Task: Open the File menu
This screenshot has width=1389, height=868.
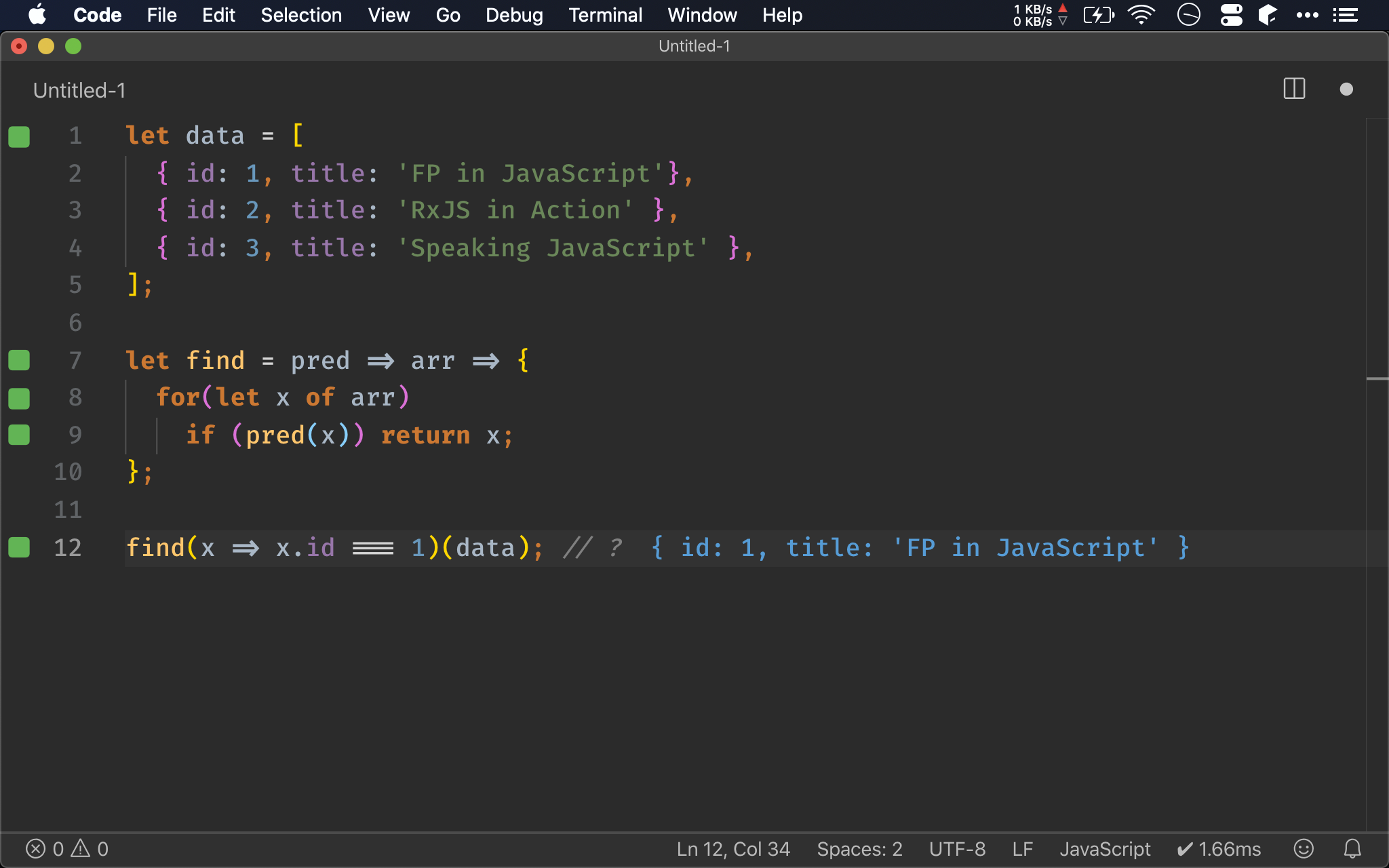Action: (161, 15)
